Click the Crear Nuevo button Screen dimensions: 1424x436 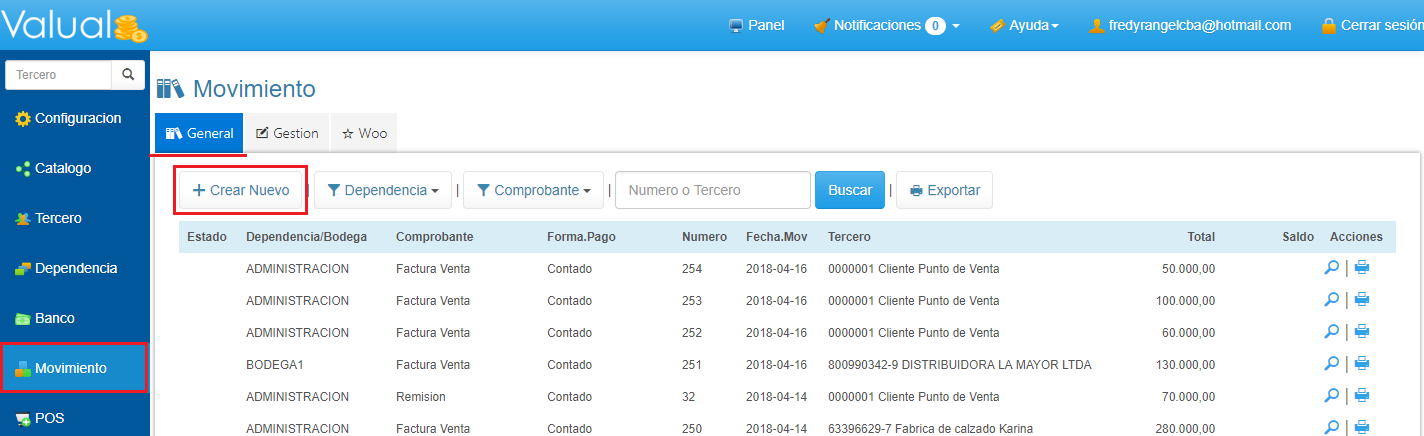[241, 190]
